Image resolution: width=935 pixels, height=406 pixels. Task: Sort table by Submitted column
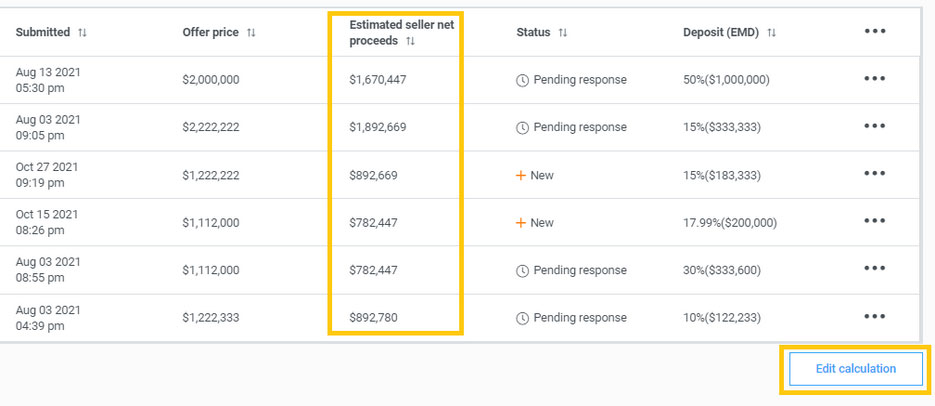[82, 33]
